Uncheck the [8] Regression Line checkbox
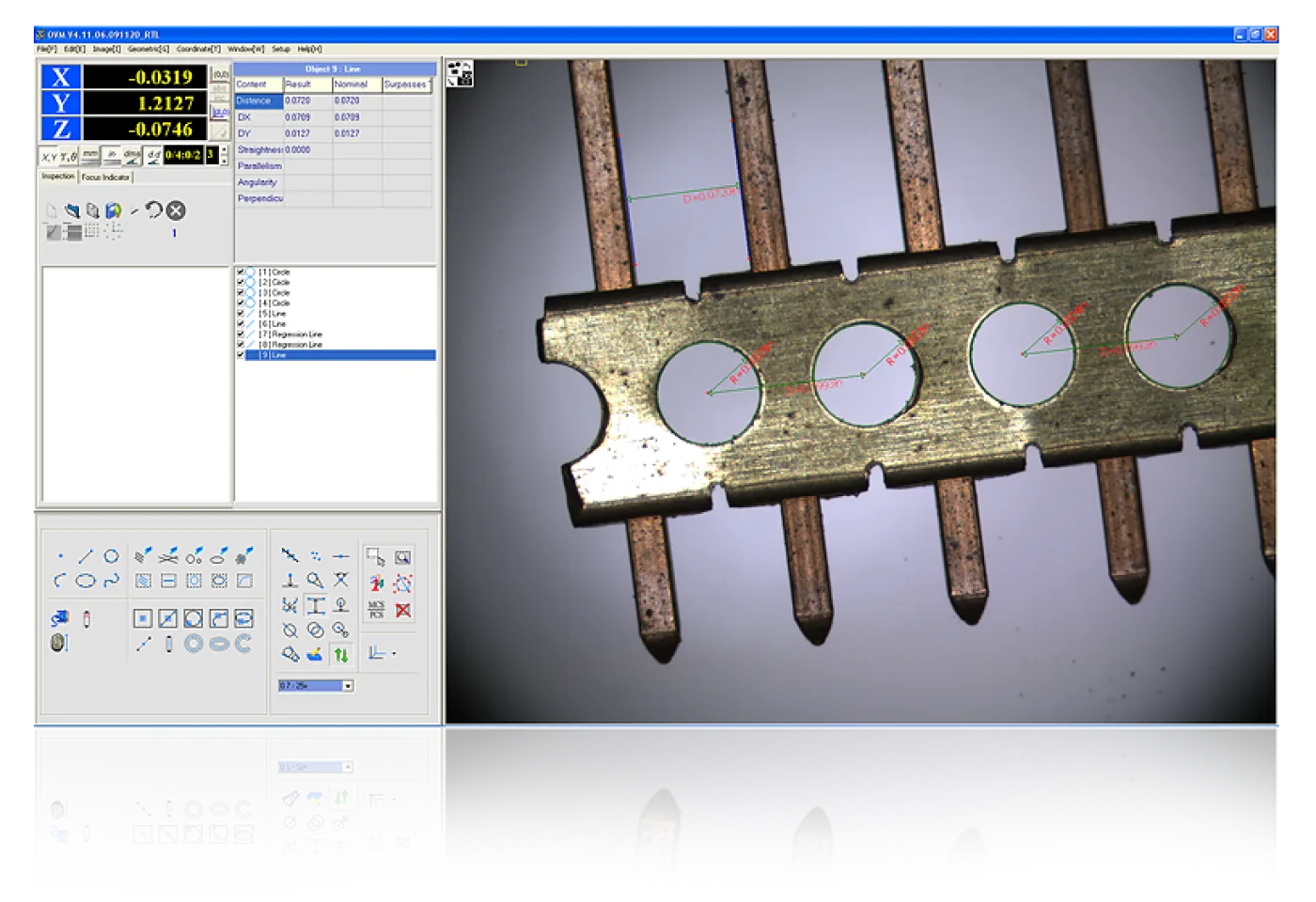 click(241, 344)
